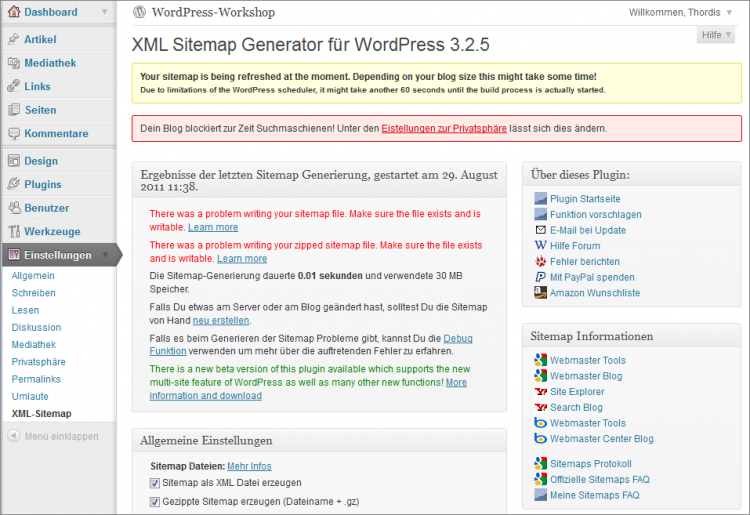This screenshot has height=515, width=750.
Task: Toggle 'Sitemap als XML Datei erzeugen' checkbox
Action: [155, 483]
